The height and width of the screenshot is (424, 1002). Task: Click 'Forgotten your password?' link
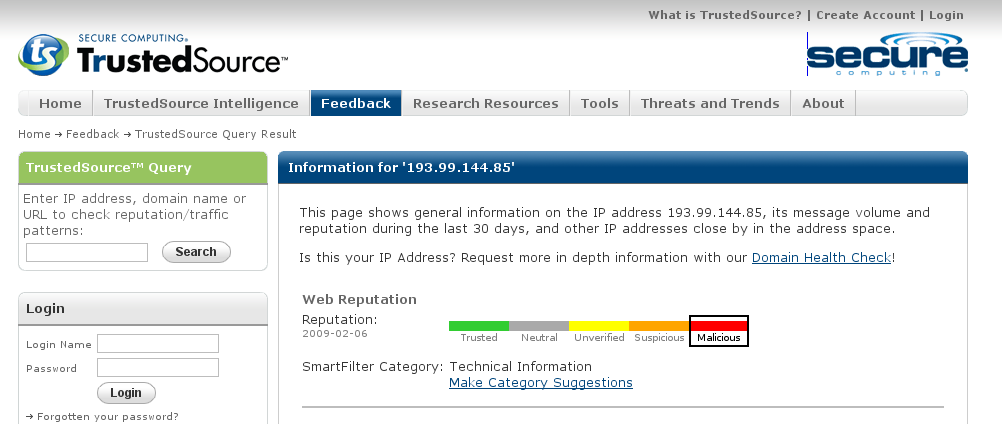coord(108,416)
